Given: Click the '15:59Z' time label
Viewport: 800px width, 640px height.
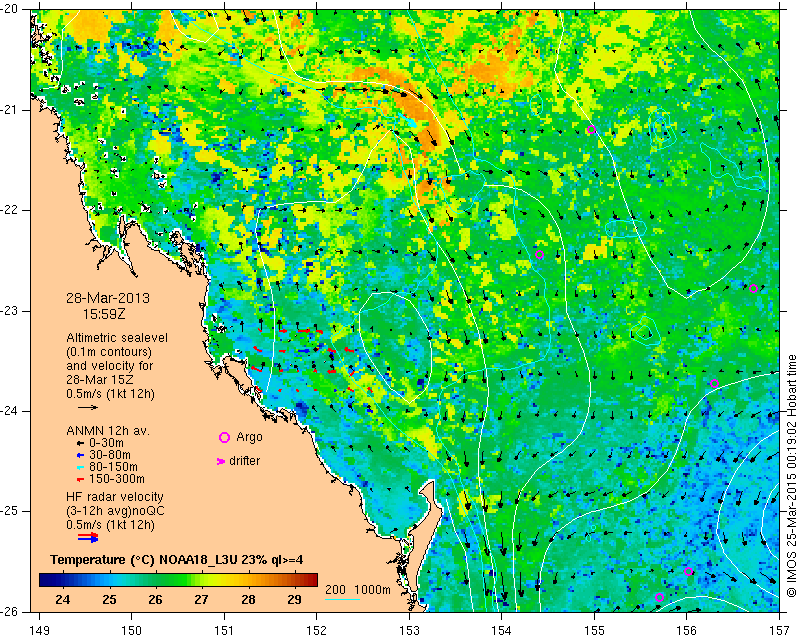Looking at the screenshot, I should [x=104, y=314].
